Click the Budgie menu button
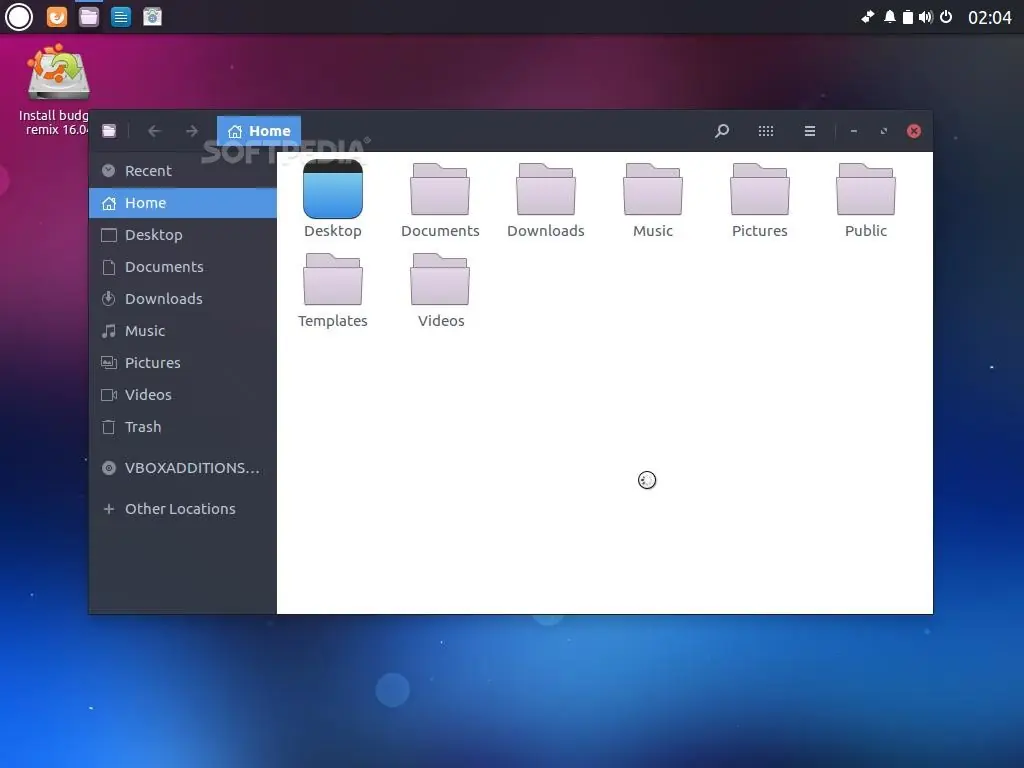1024x768 pixels. pyautogui.click(x=18, y=16)
